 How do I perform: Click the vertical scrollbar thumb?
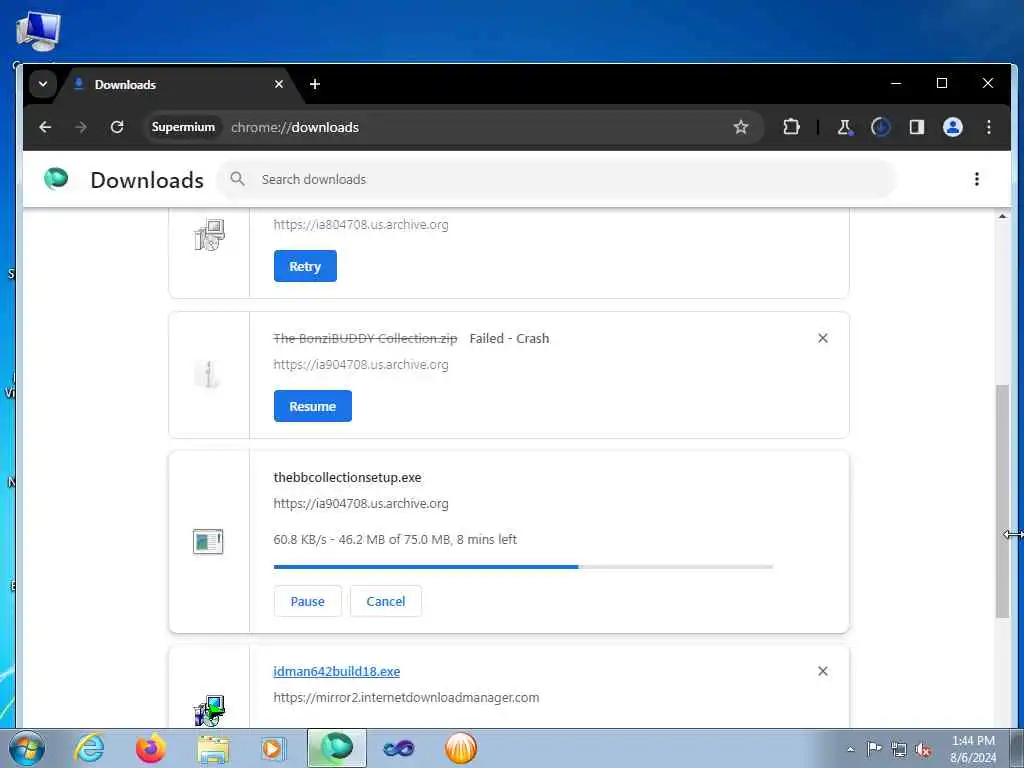pyautogui.click(x=1002, y=502)
